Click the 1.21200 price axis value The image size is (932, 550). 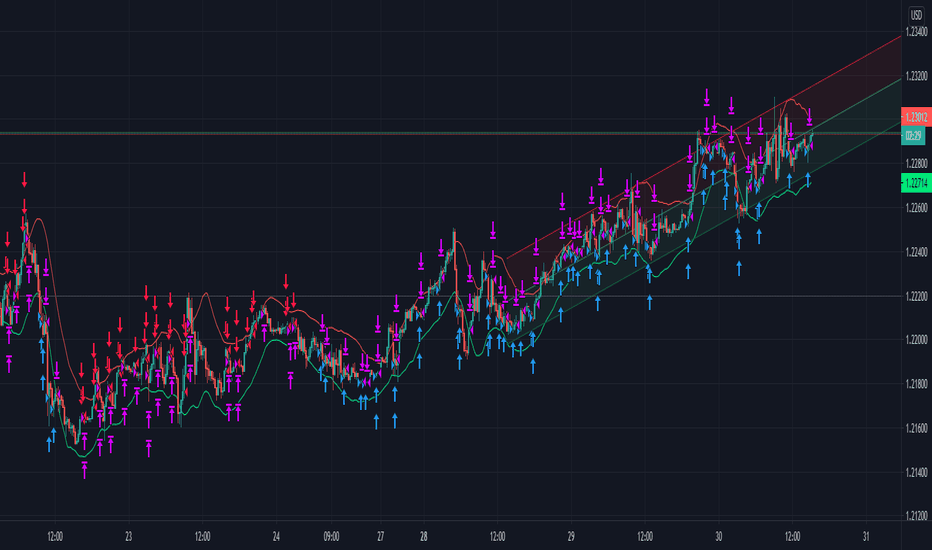click(x=917, y=516)
